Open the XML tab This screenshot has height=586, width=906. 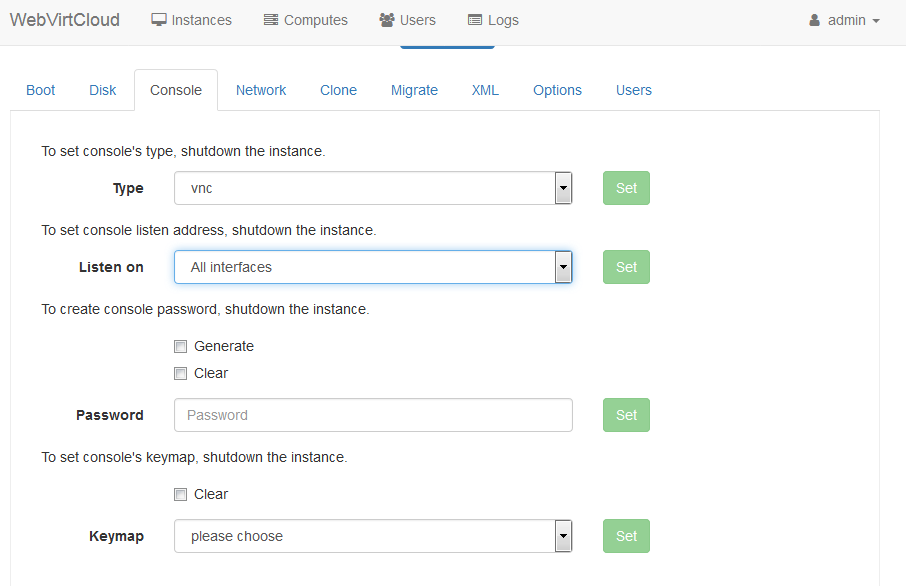[485, 90]
